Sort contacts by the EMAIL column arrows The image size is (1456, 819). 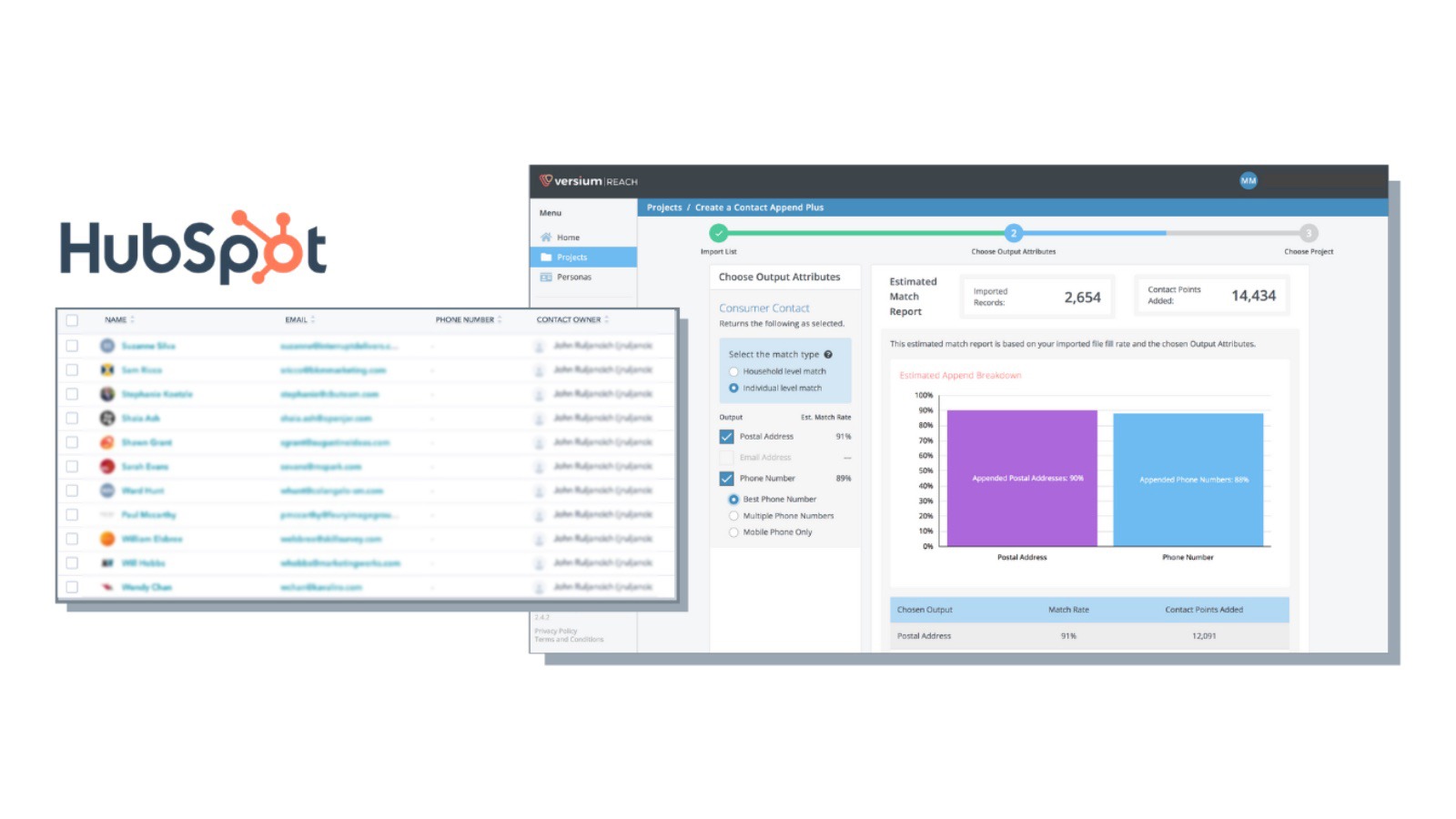coord(313,319)
